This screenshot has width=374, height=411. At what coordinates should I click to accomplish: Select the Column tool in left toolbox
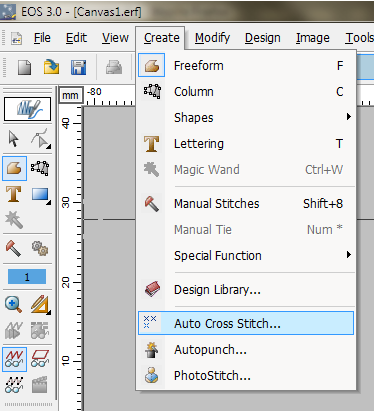[x=40, y=168]
